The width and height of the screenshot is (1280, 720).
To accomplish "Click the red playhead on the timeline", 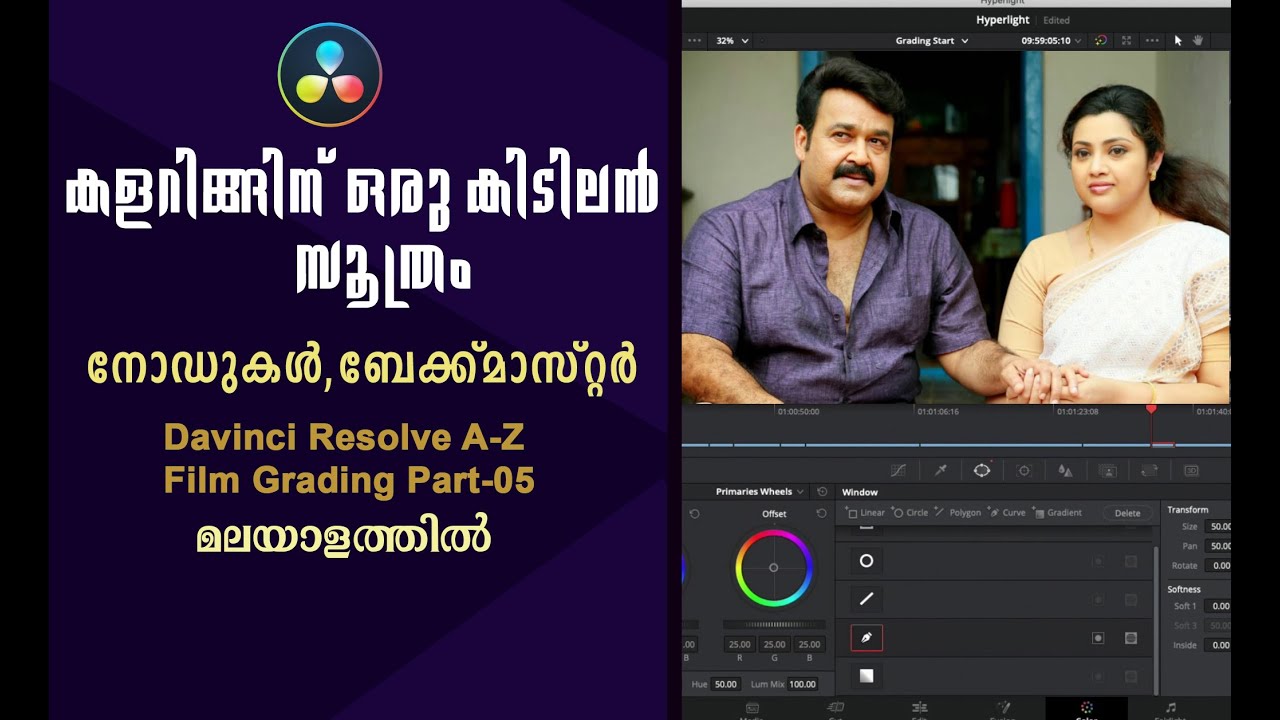I will 1151,409.
